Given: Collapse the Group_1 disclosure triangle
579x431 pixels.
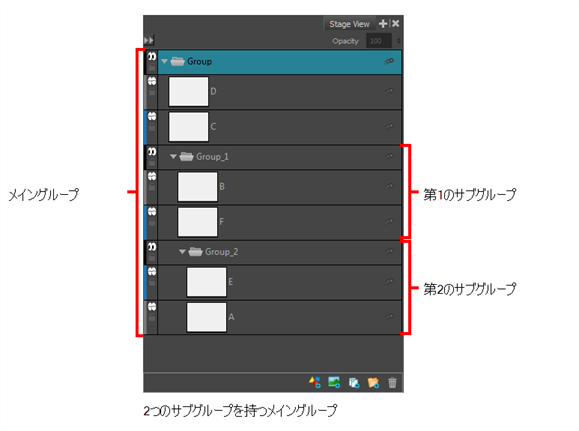Looking at the screenshot, I should 174,157.
